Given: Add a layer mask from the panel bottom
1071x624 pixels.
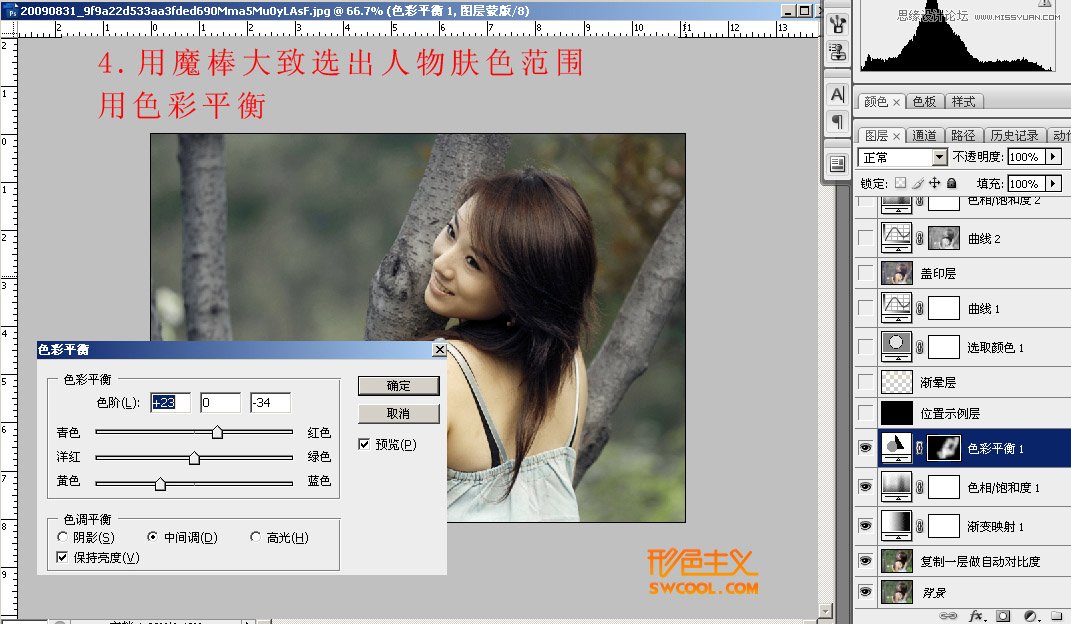Looking at the screenshot, I should tap(1003, 616).
